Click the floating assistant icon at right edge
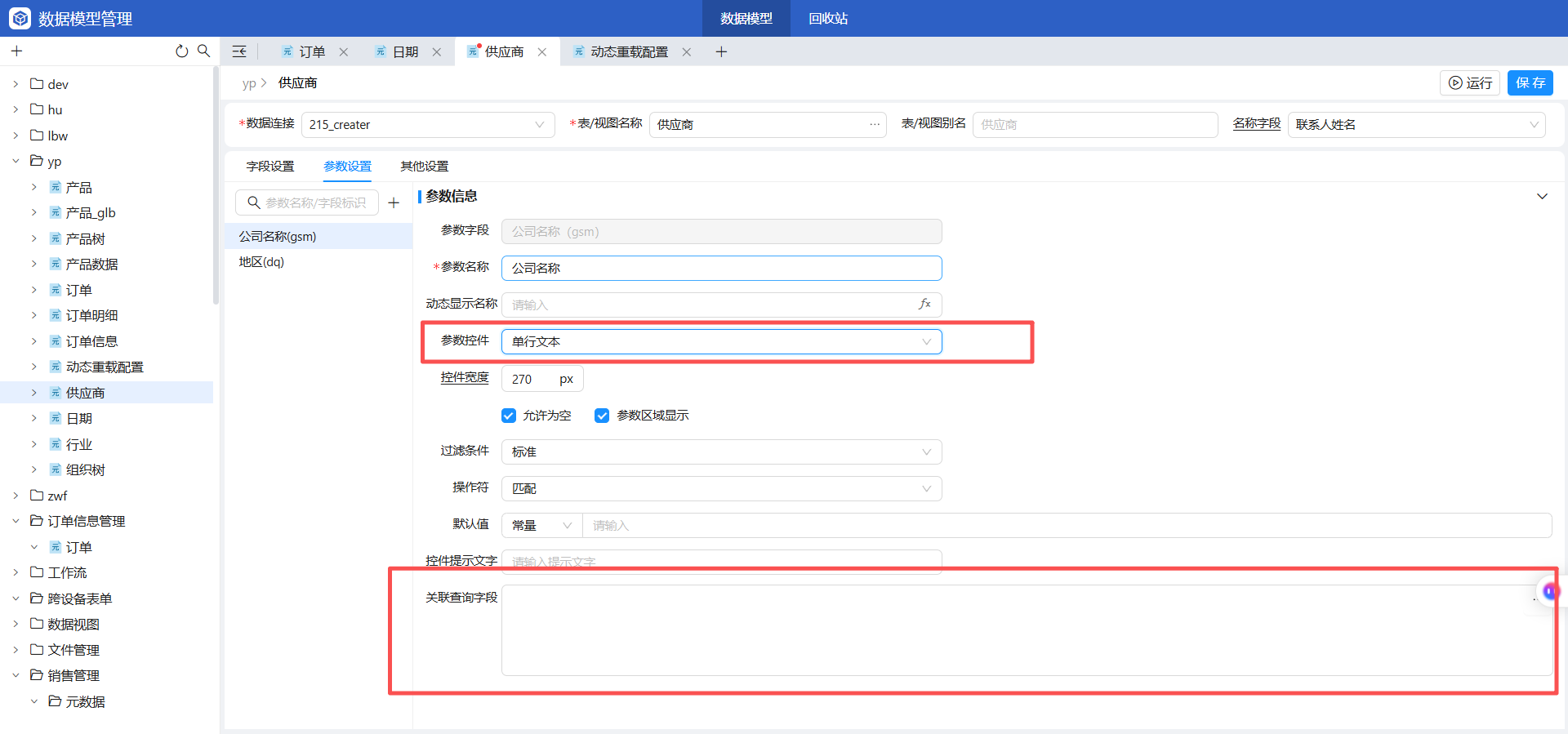Screen dimensions: 1568x734 point(1549,591)
